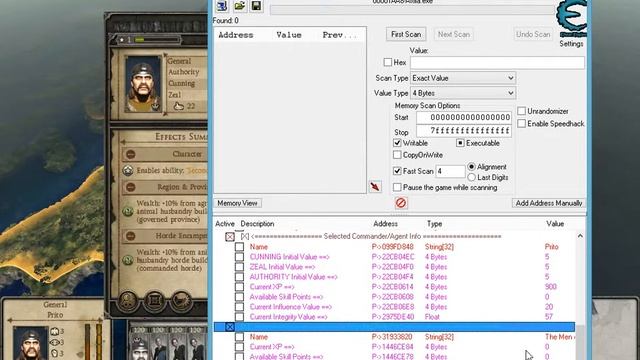This screenshot has height=360, width=640.
Task: Collapse the Region & Province effects section
Action: (131, 187)
